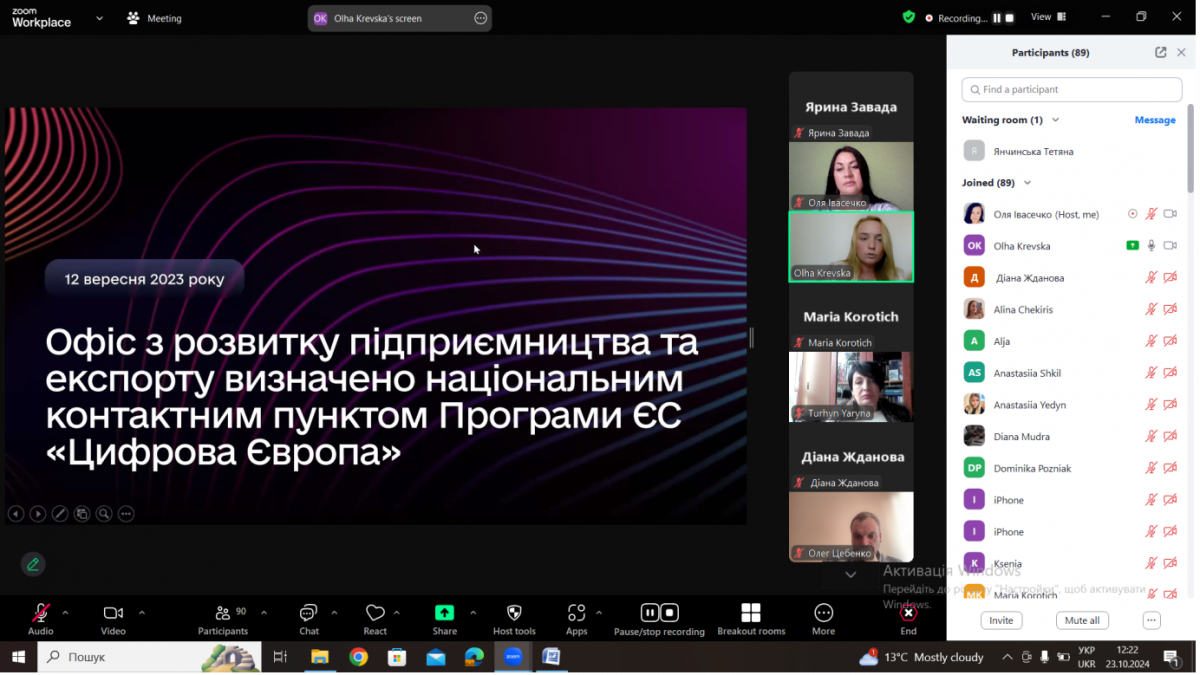
Task: Toggle microphone mute in Audio control
Action: 41,613
